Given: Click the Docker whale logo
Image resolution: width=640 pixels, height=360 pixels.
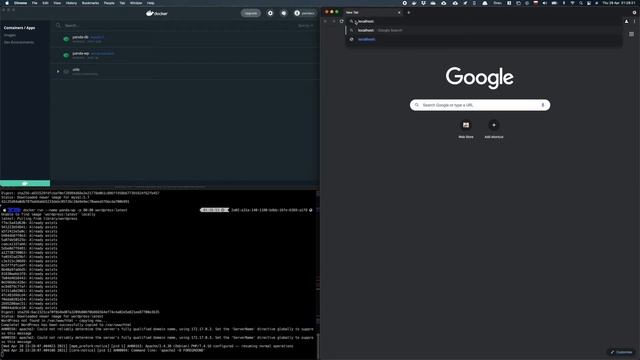Looking at the screenshot, I should click(x=157, y=13).
